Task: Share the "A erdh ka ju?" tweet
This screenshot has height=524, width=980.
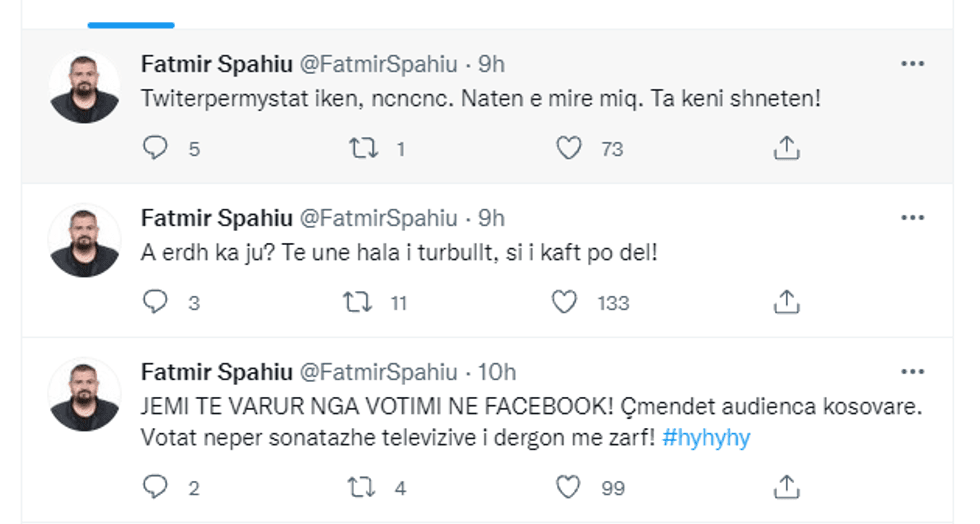Action: (787, 301)
